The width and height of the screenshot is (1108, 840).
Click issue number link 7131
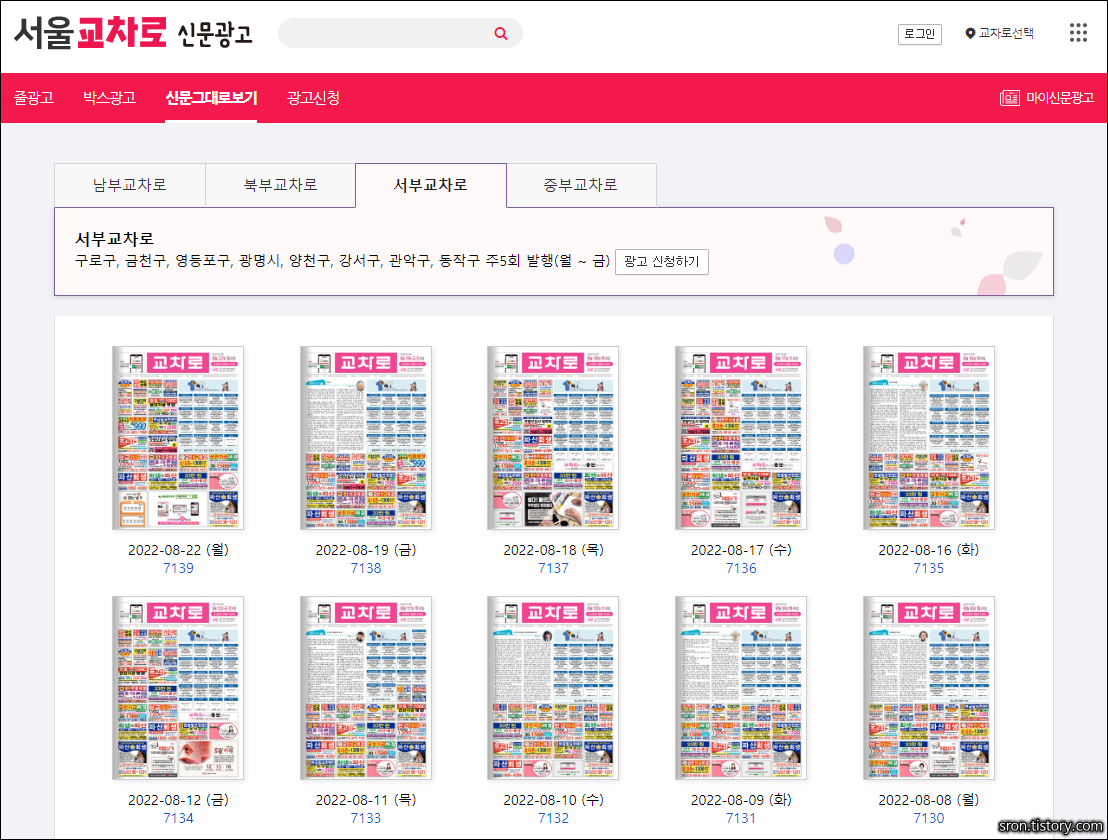tap(741, 818)
